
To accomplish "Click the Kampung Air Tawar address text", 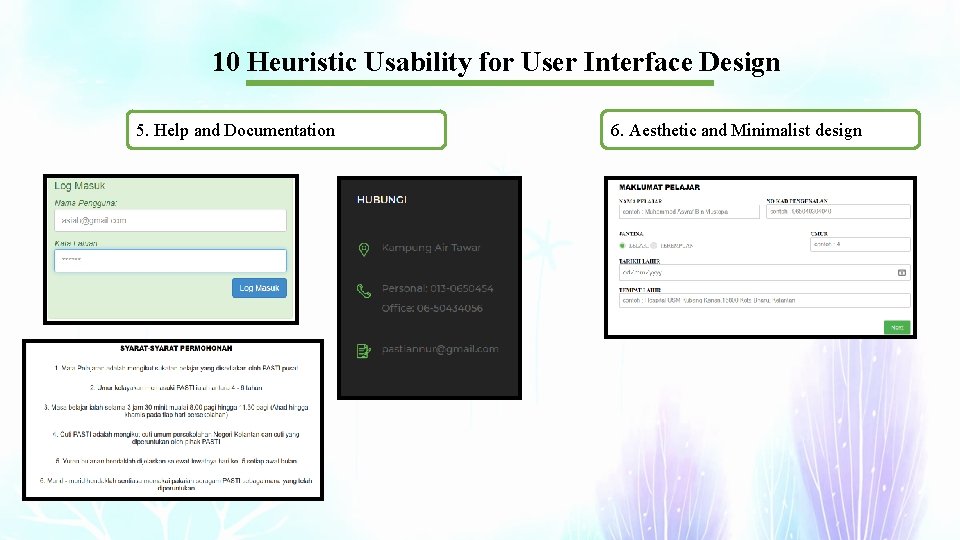I will coord(432,247).
